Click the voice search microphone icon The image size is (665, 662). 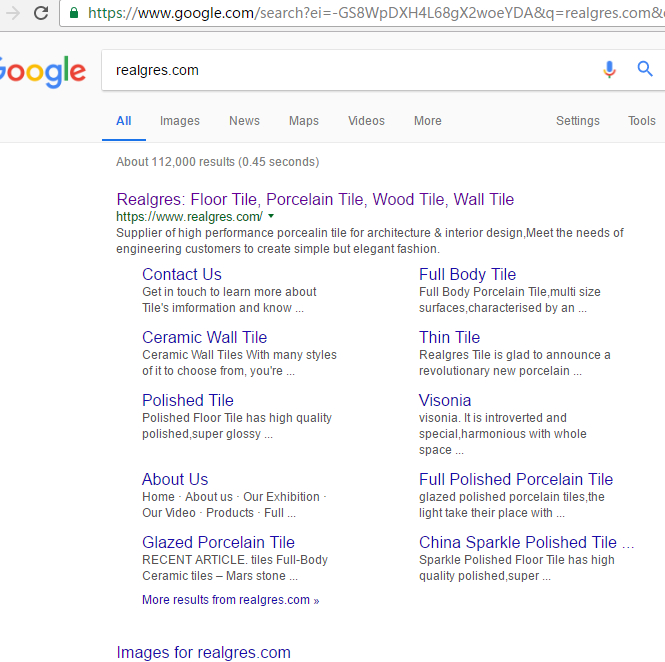609,69
